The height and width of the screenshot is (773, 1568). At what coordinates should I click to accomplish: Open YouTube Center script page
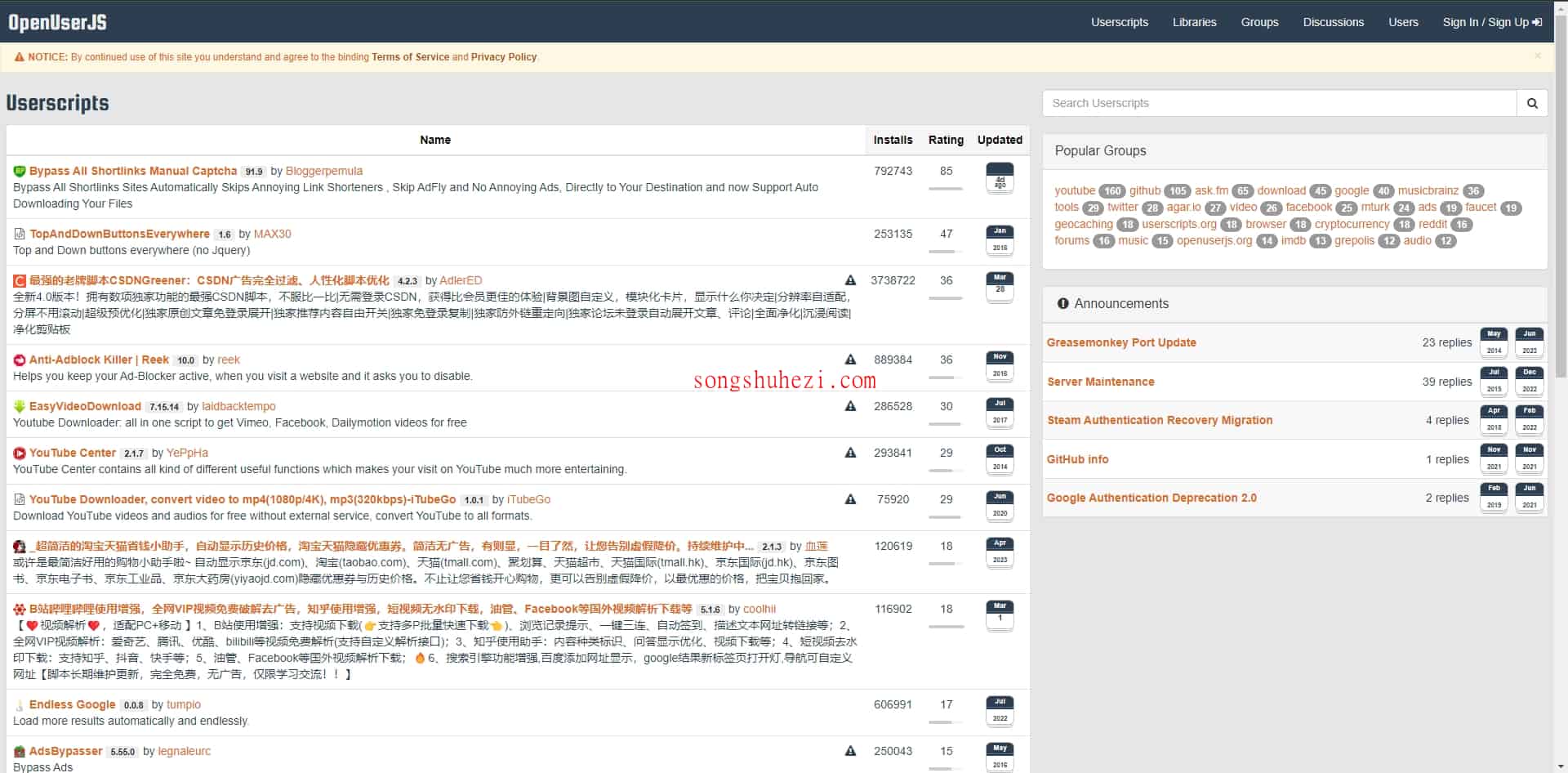[73, 453]
